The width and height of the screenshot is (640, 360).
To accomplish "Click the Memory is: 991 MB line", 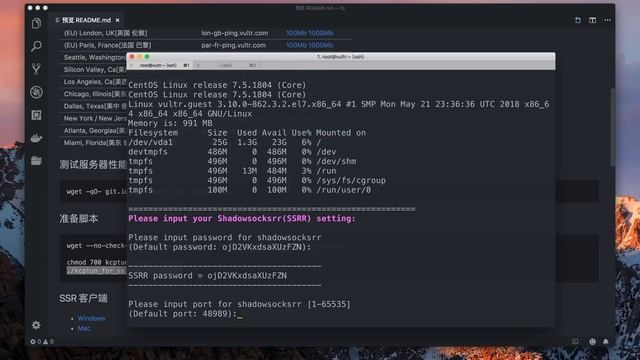I will (x=170, y=123).
